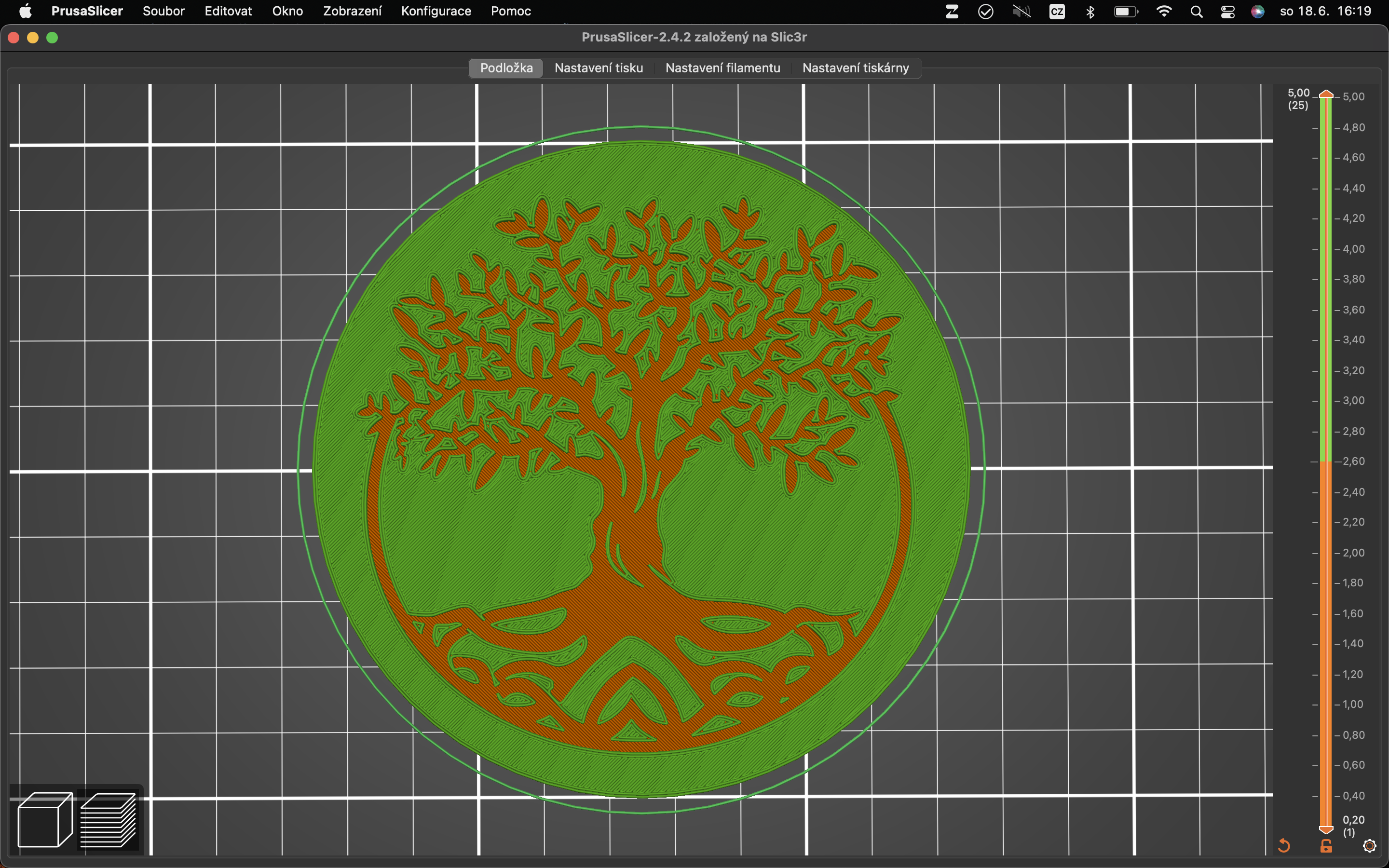1389x868 pixels.
Task: Open Spotlight search in the menu bar
Action: tap(1196, 12)
